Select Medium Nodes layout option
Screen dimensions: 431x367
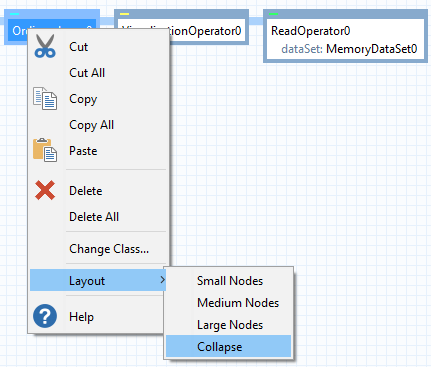(229, 303)
